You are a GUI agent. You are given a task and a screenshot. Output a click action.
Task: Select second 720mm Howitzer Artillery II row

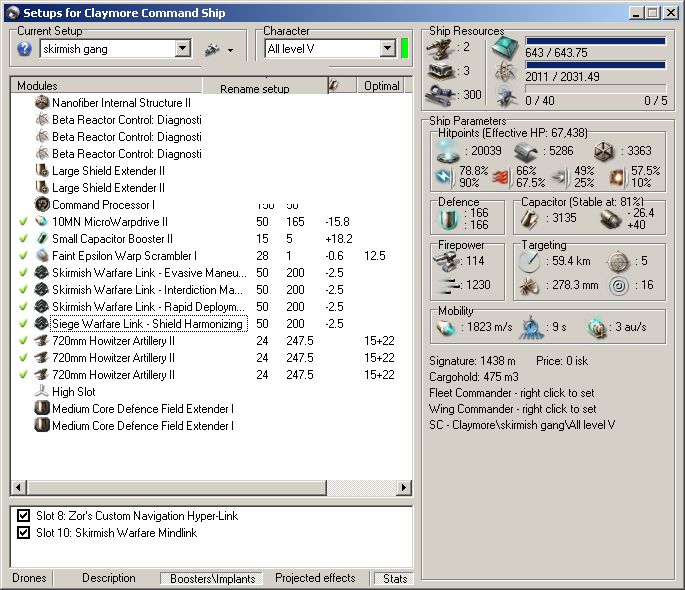click(x=114, y=358)
